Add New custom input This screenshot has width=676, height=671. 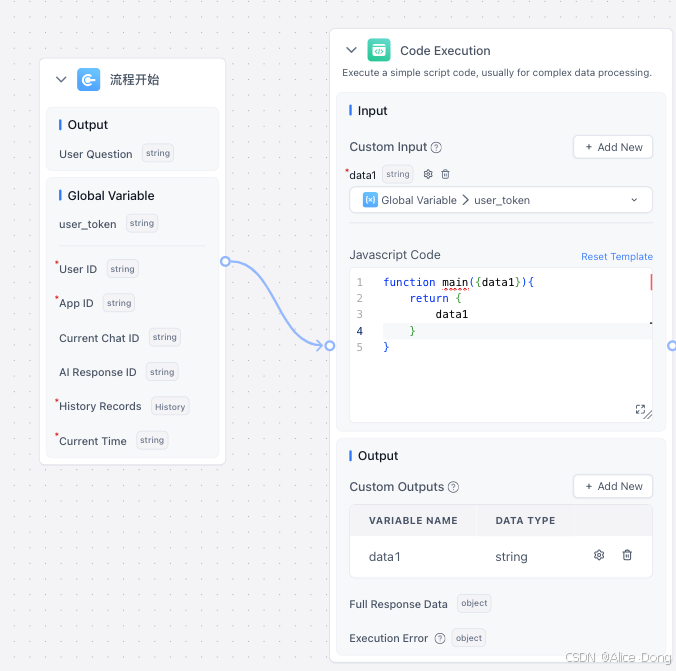coord(613,147)
